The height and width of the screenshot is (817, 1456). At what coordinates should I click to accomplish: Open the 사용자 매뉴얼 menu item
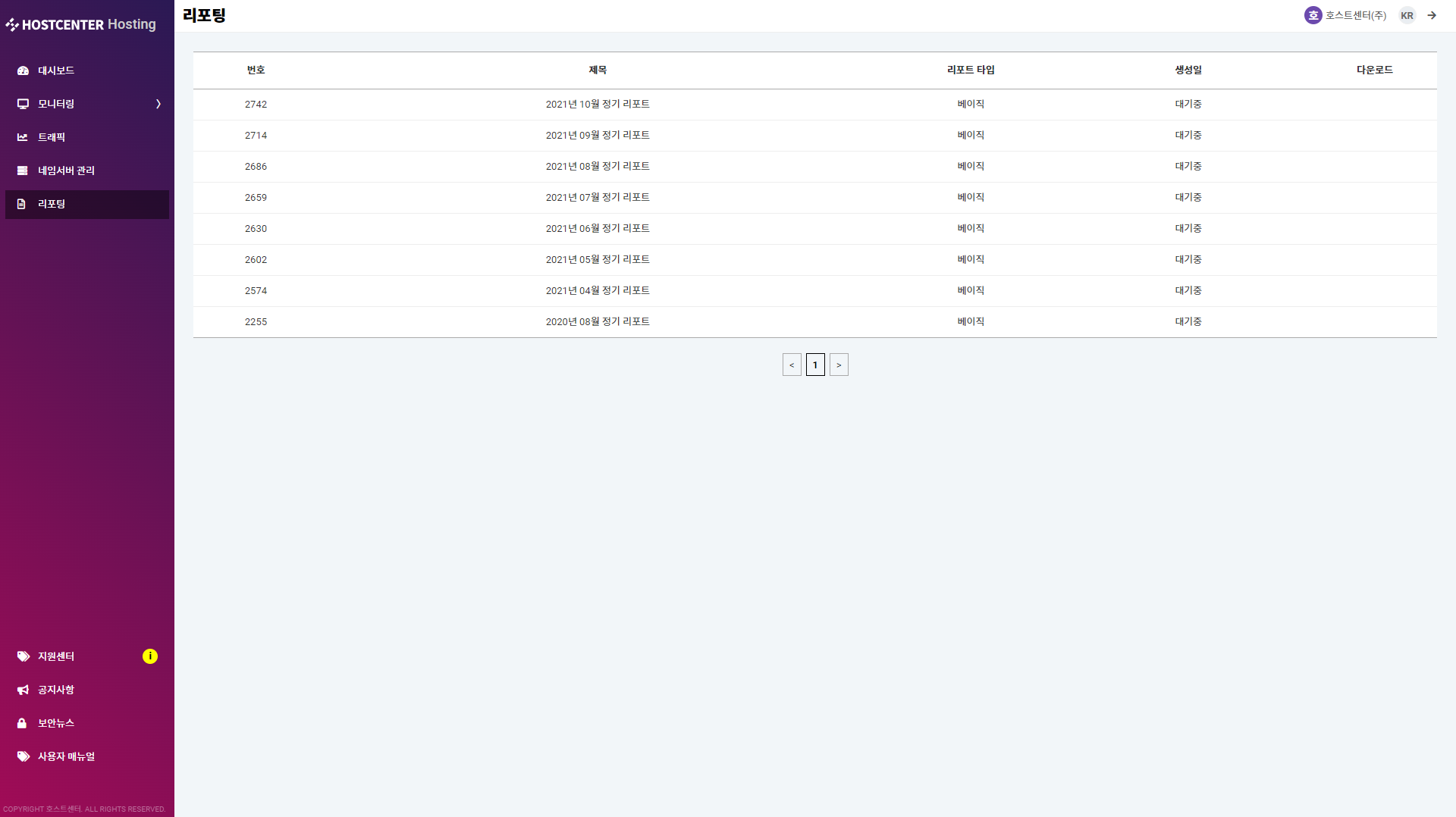(67, 756)
